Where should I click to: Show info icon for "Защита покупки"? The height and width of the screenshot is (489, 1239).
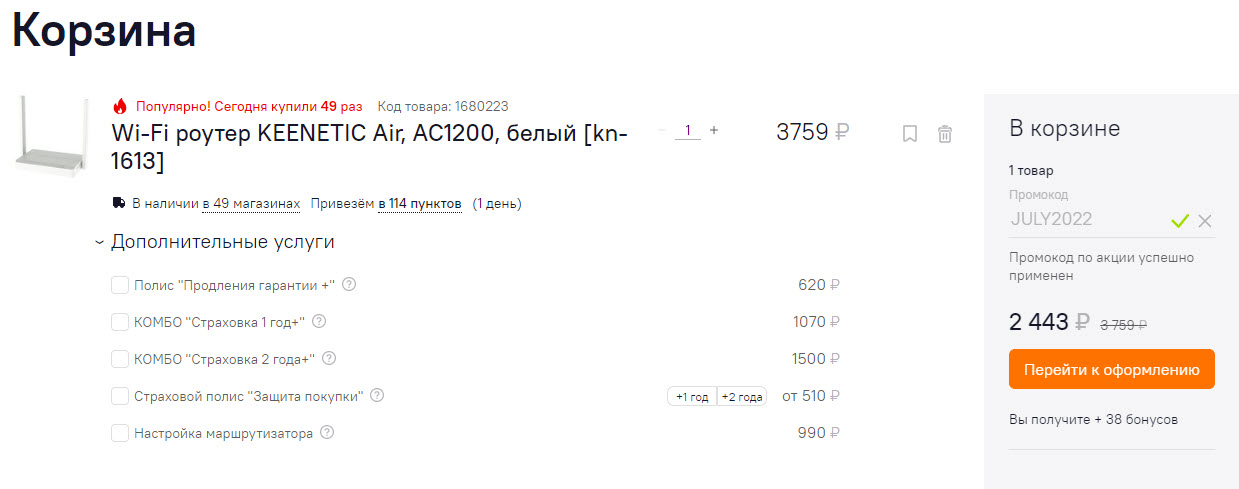tap(377, 396)
